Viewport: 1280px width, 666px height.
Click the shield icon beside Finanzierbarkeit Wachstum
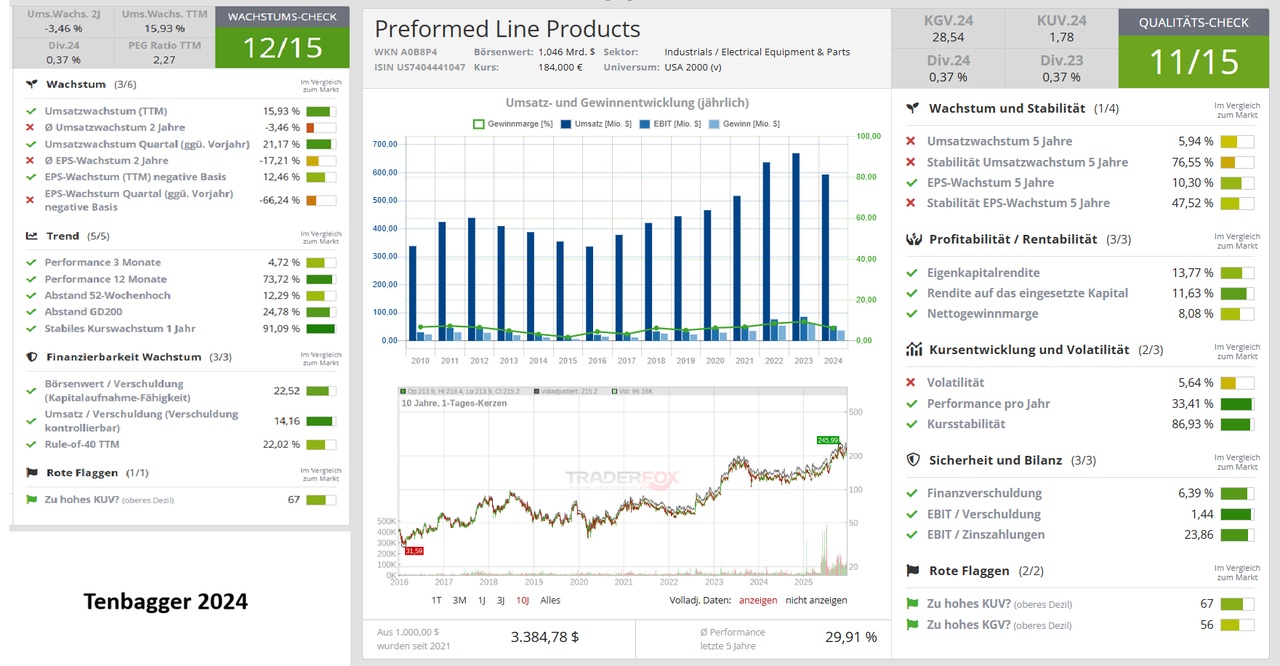[32, 357]
